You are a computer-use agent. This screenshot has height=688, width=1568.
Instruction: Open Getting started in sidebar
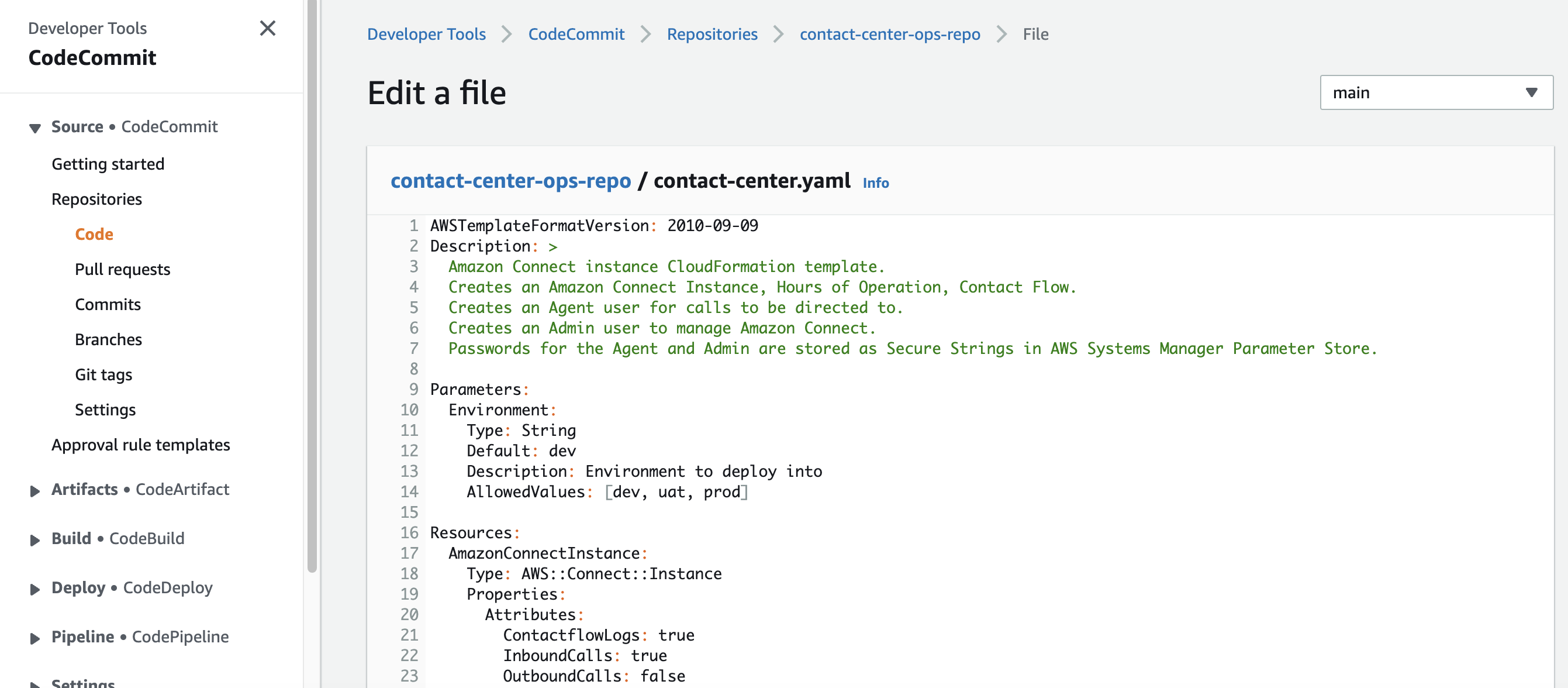point(108,164)
